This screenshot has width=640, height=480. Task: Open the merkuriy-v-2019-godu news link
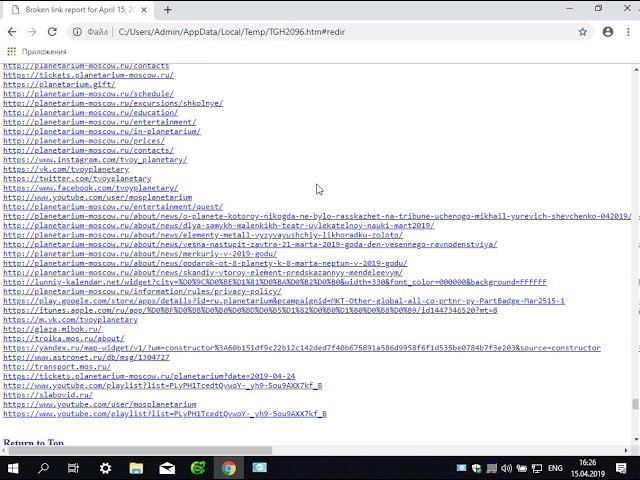click(x=140, y=254)
